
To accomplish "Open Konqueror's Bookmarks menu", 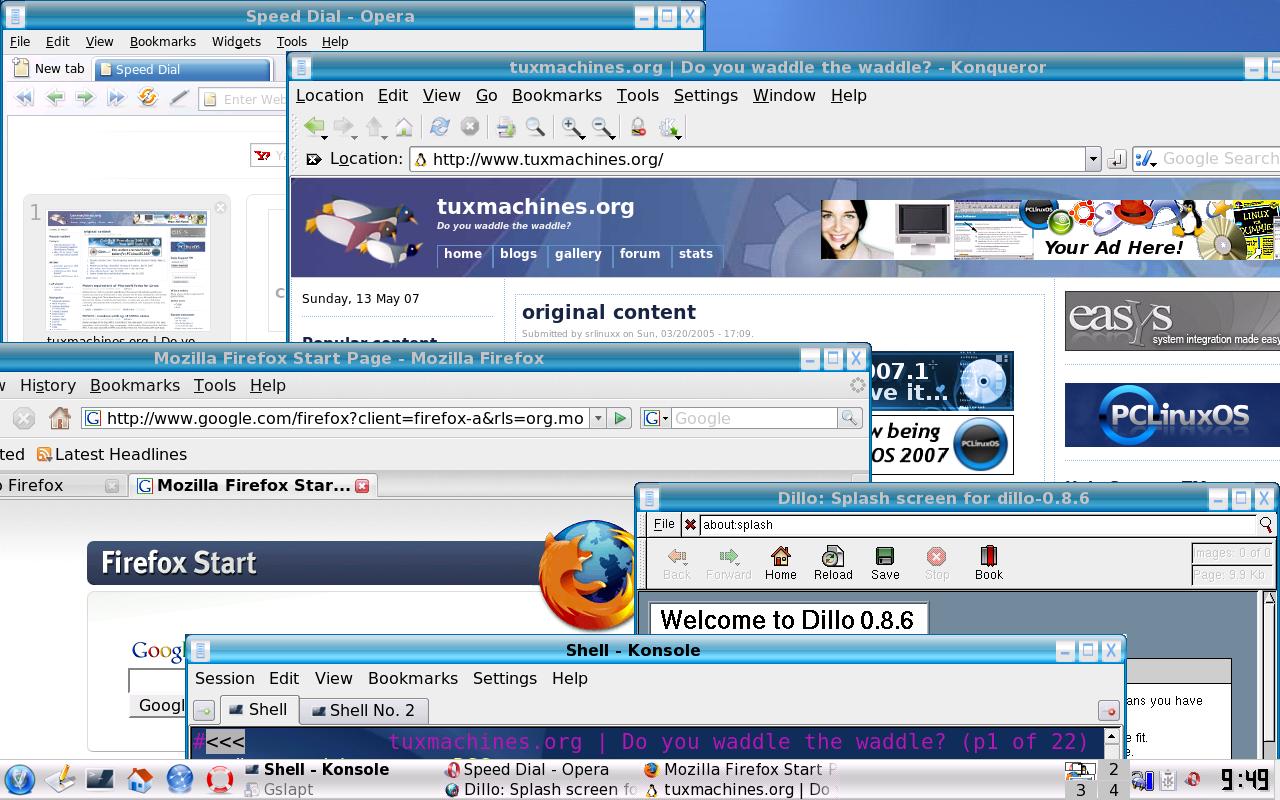I will tap(556, 95).
